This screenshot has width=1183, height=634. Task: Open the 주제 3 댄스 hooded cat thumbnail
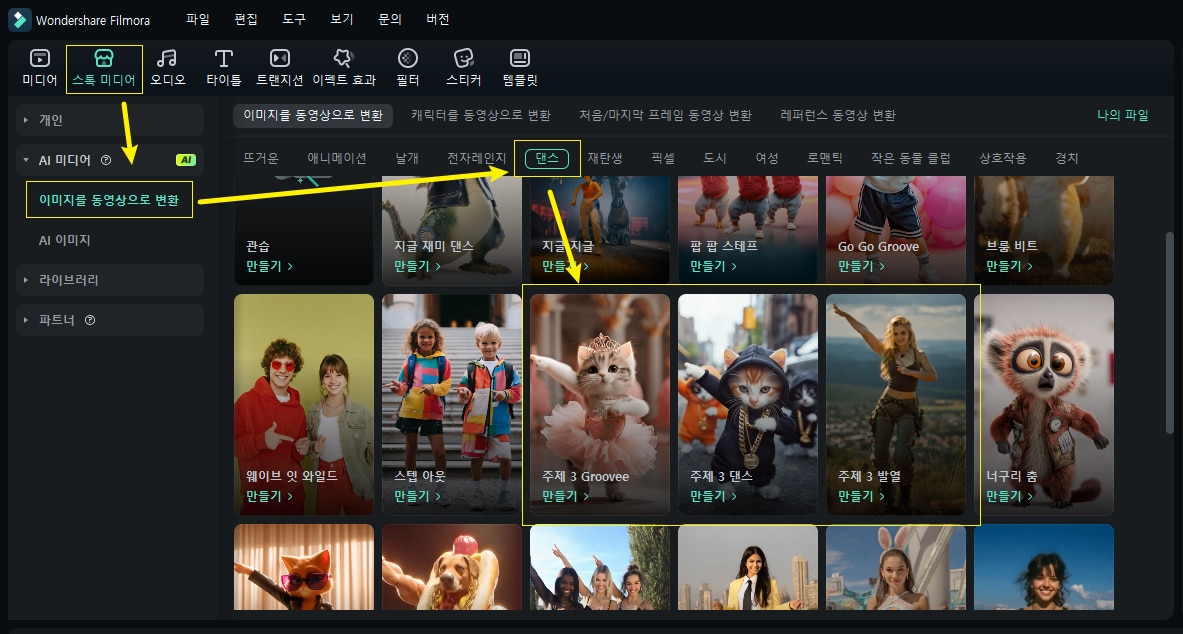[x=748, y=405]
